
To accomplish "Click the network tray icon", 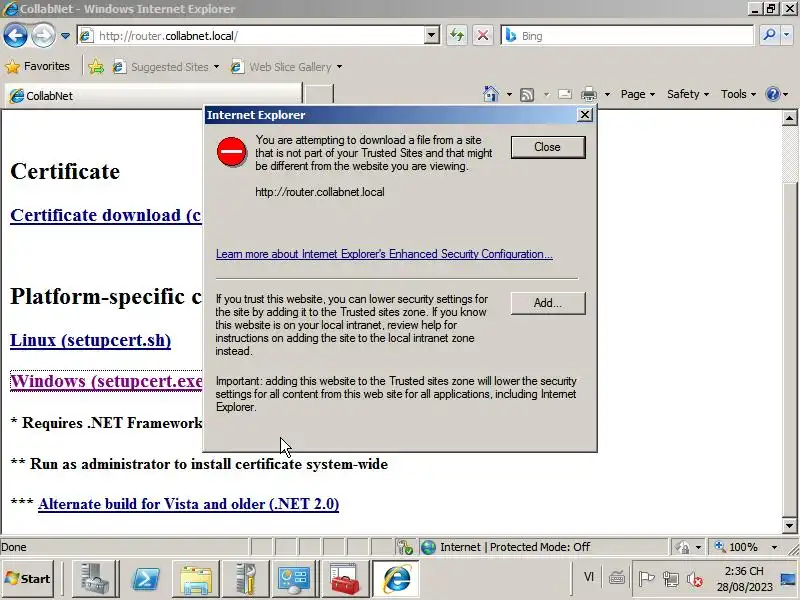I will coord(670,579).
